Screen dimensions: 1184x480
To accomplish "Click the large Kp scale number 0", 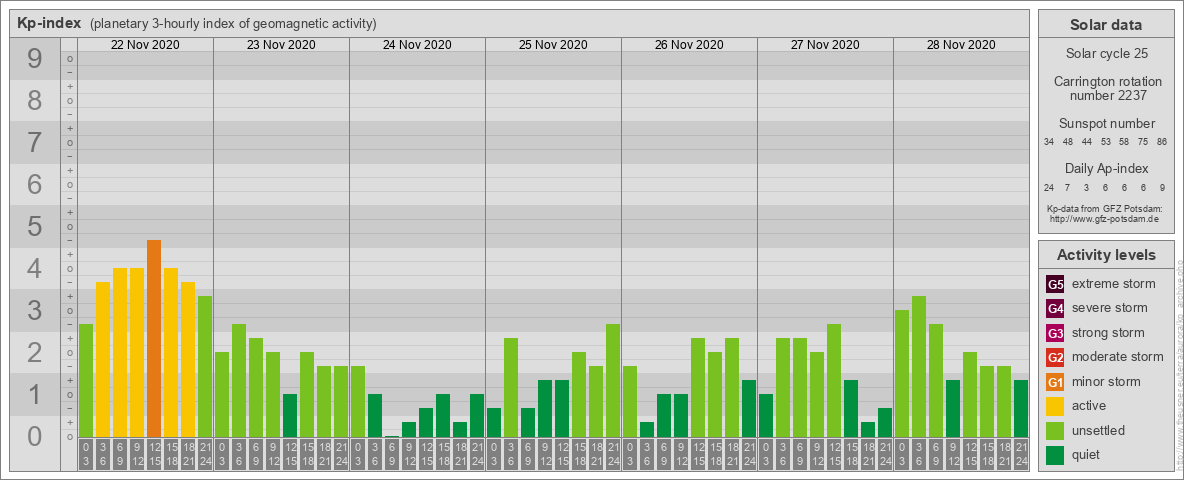I will (x=35, y=436).
